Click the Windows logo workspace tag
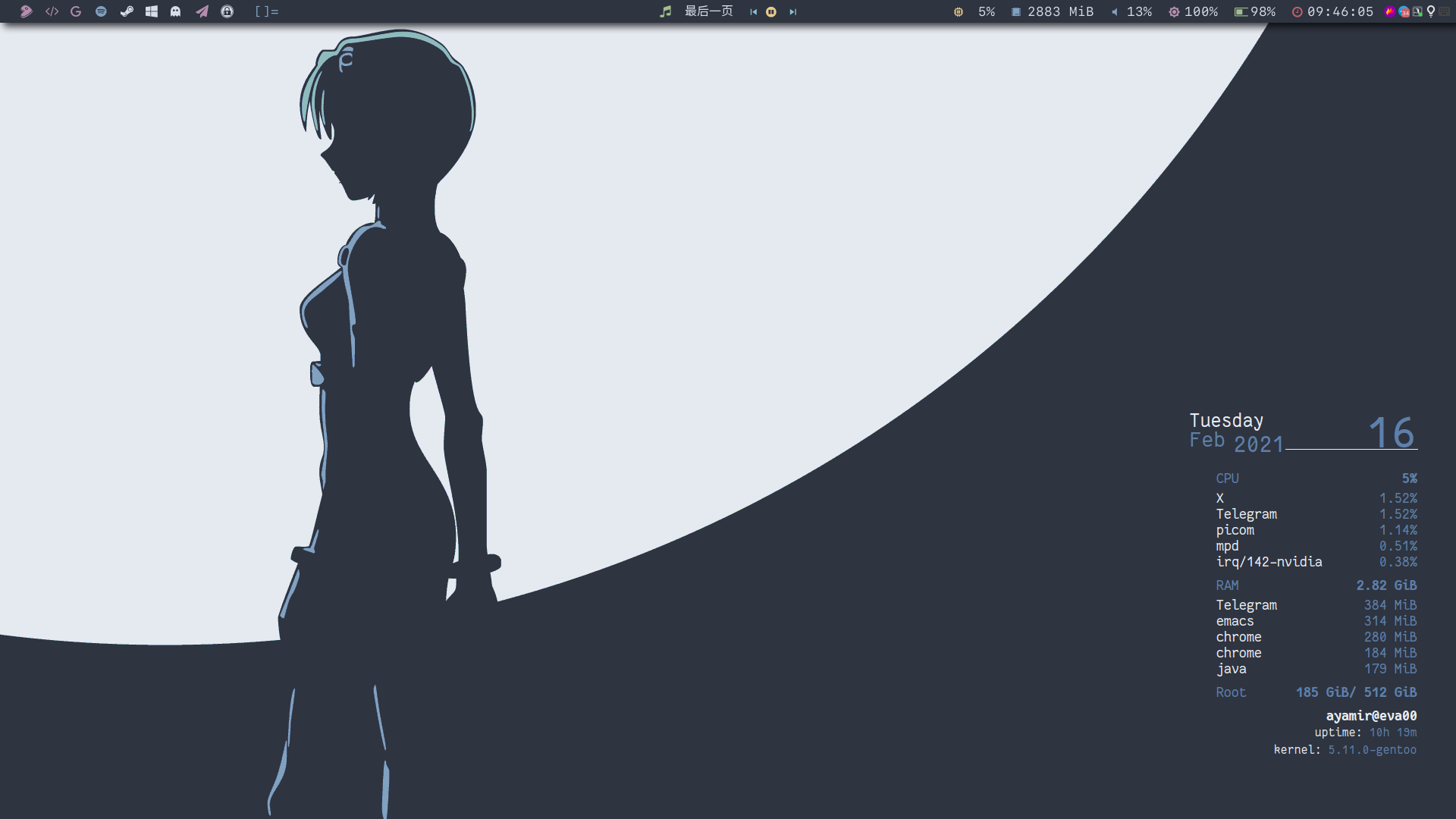This screenshot has width=1456, height=819. 152,11
